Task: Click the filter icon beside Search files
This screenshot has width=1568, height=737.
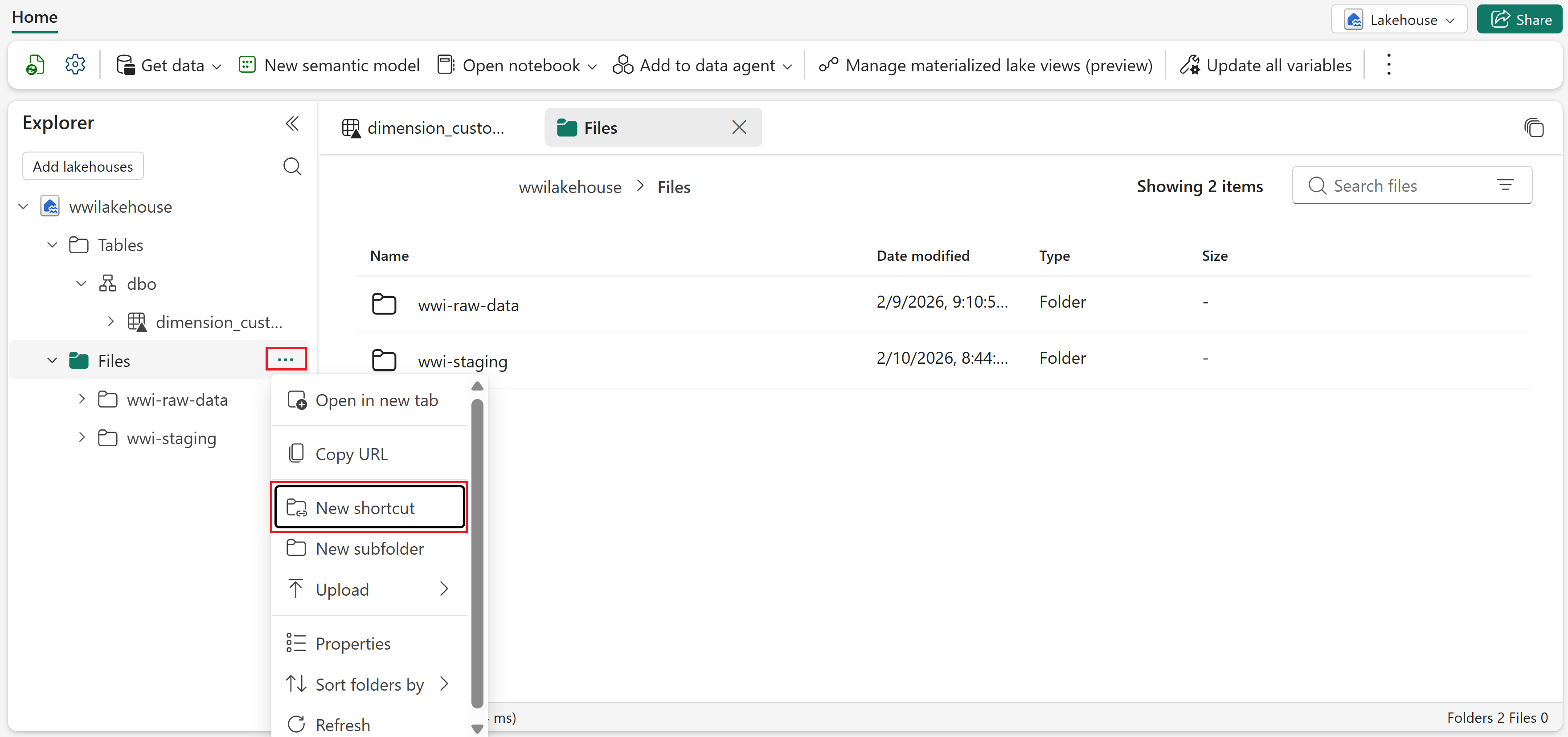Action: tap(1506, 185)
